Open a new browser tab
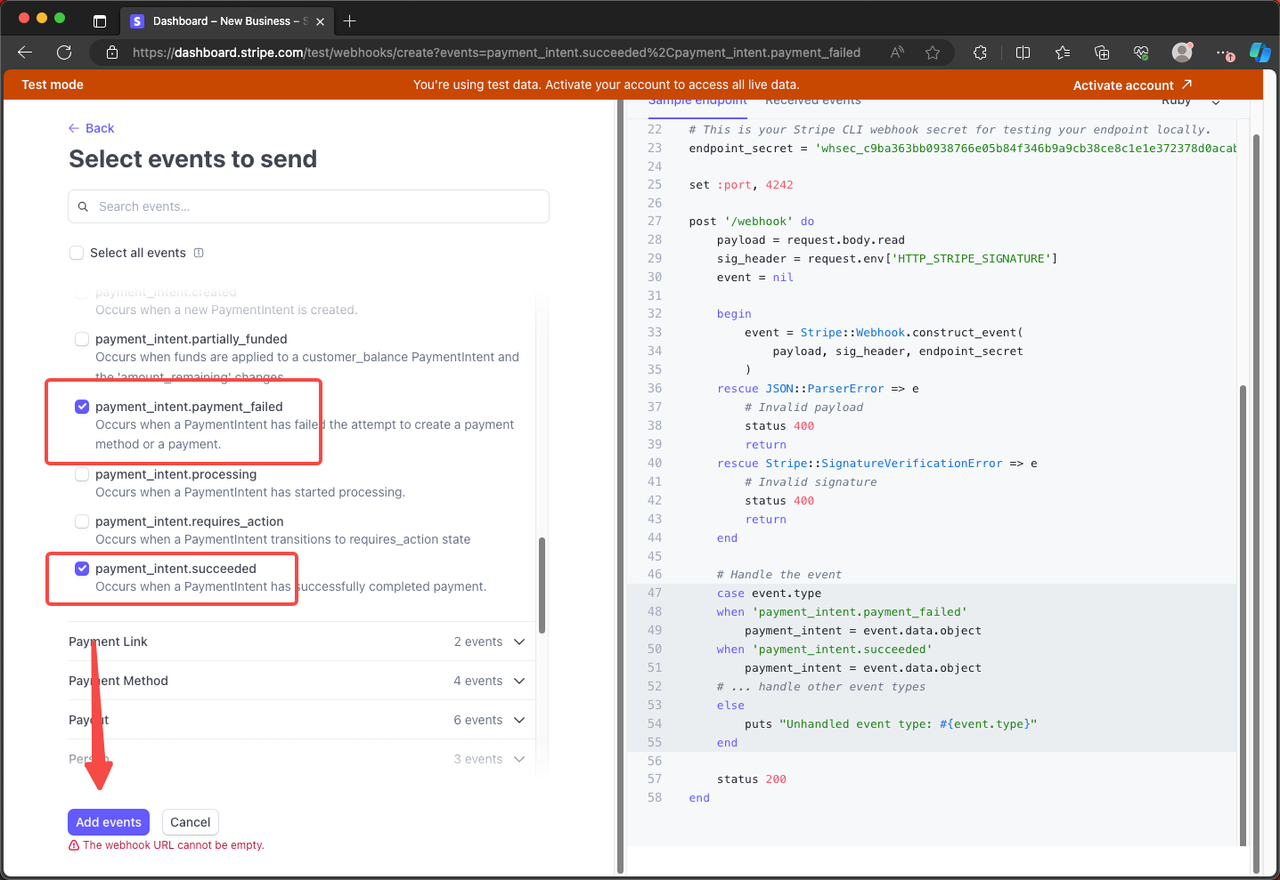Viewport: 1280px width, 880px height. [x=349, y=21]
